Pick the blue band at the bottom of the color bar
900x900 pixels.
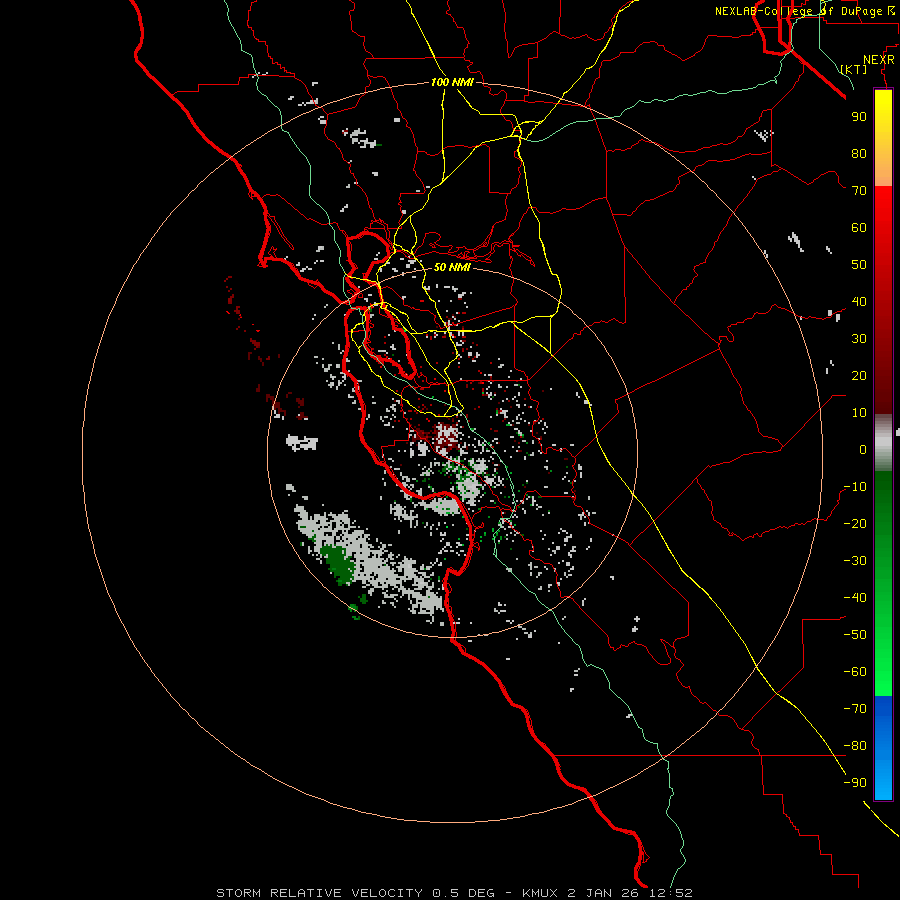[x=883, y=748]
